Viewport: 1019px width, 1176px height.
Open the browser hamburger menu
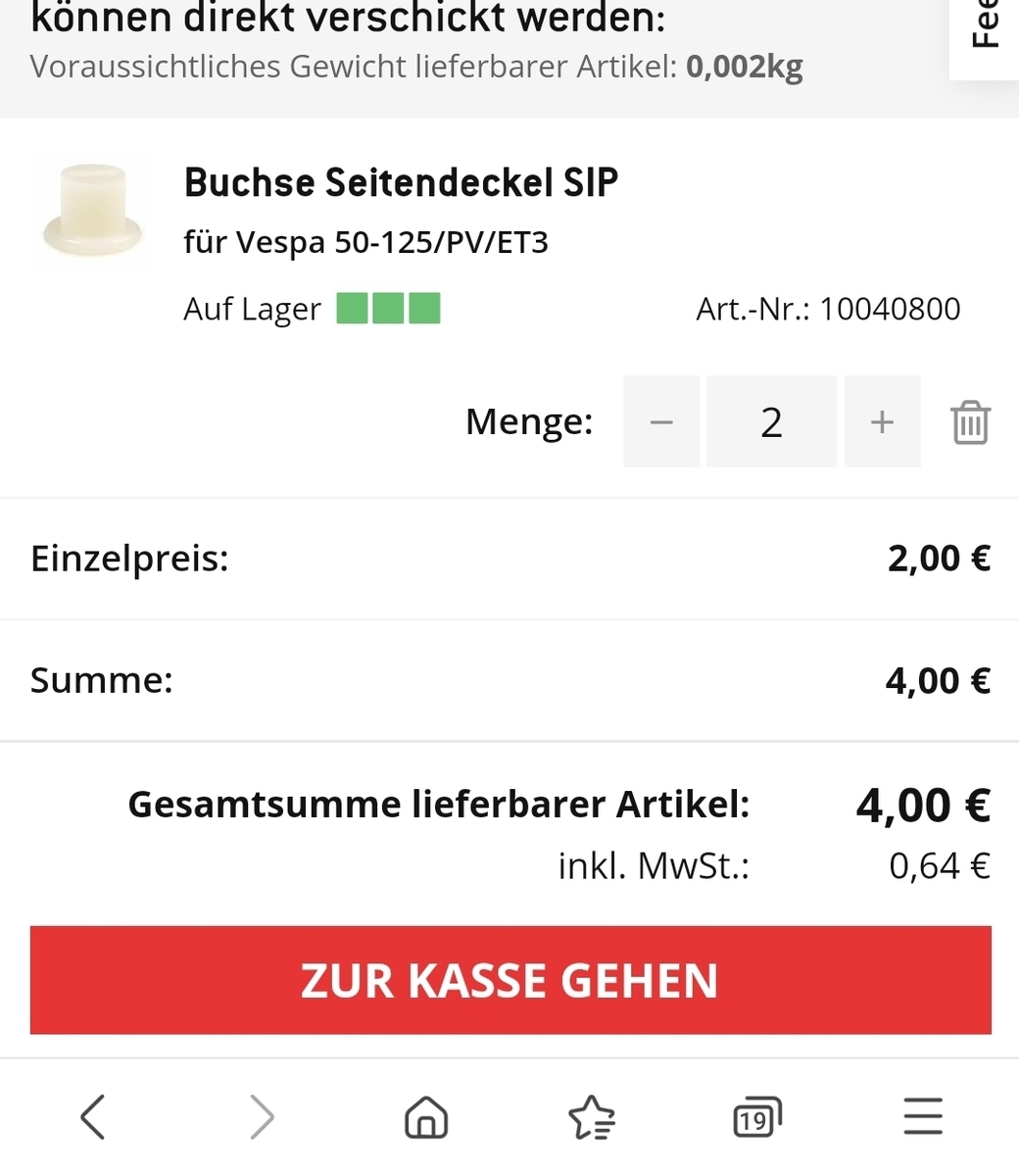[922, 1116]
